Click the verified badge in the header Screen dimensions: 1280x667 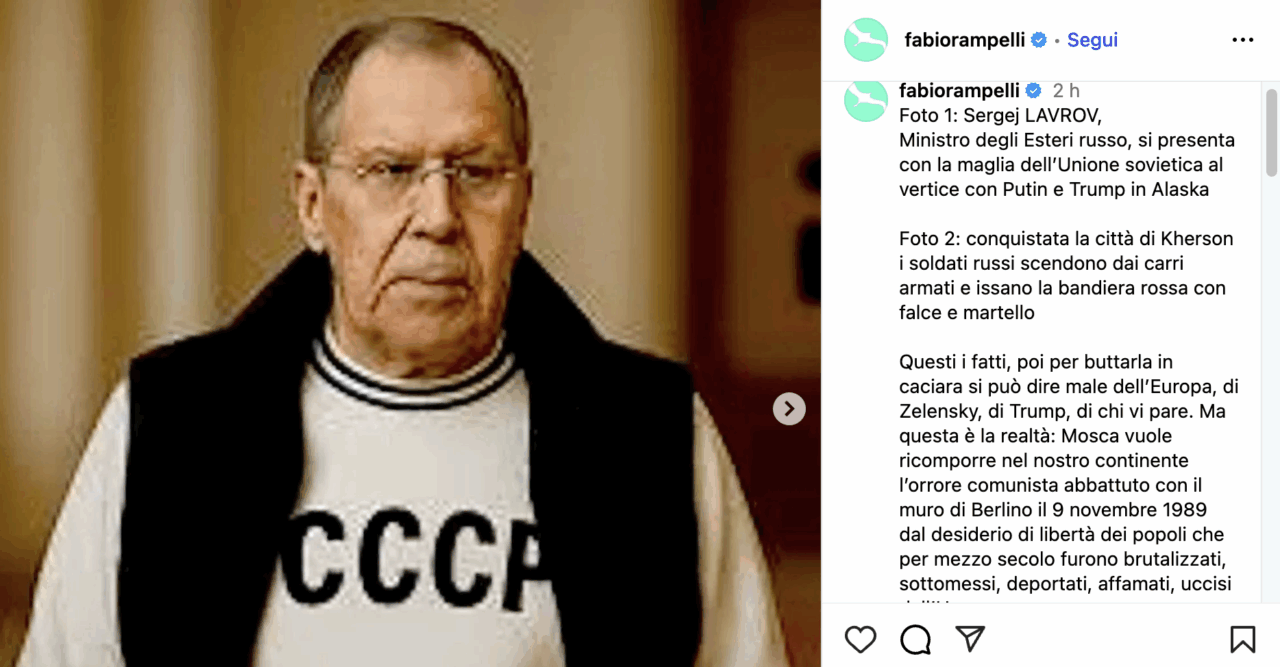coord(1039,40)
